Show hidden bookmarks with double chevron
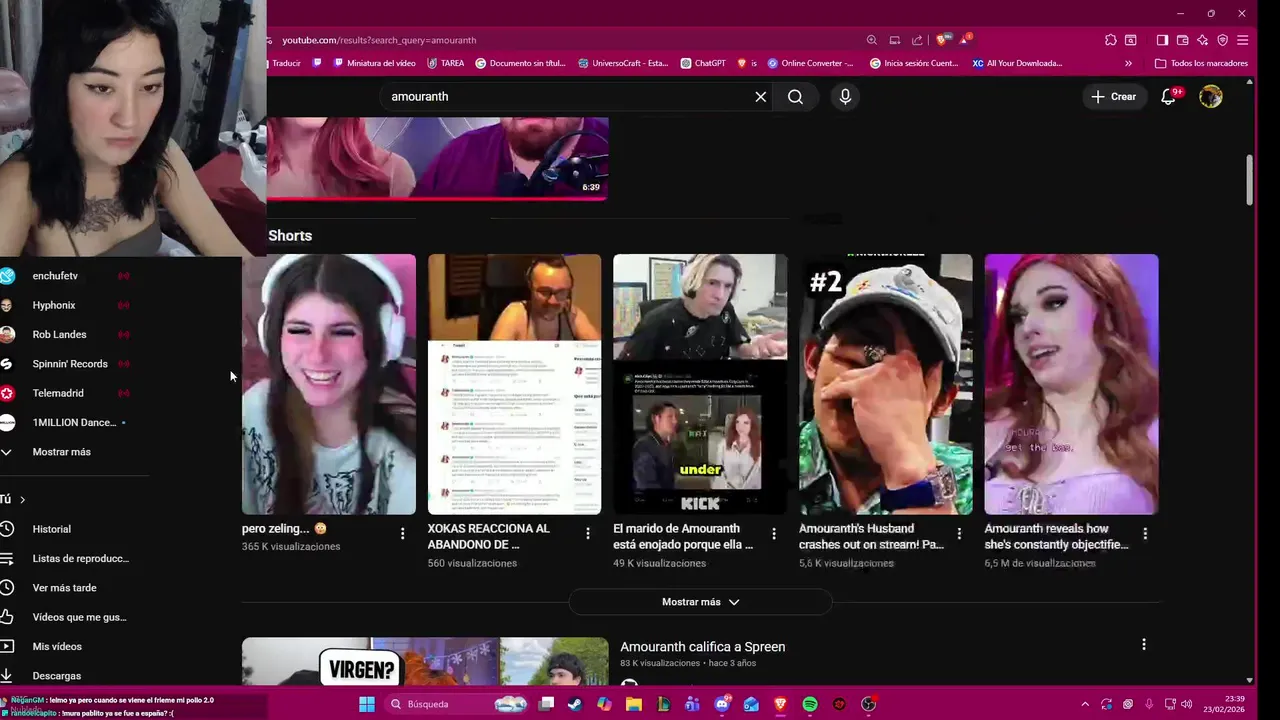The width and height of the screenshot is (1280, 720). point(1128,63)
